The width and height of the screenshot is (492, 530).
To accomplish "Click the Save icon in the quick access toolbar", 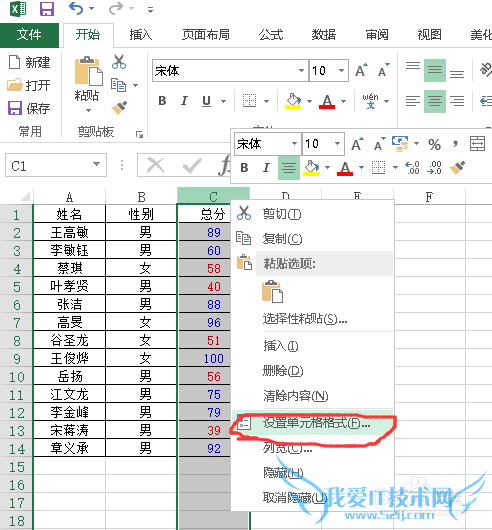I will [47, 8].
